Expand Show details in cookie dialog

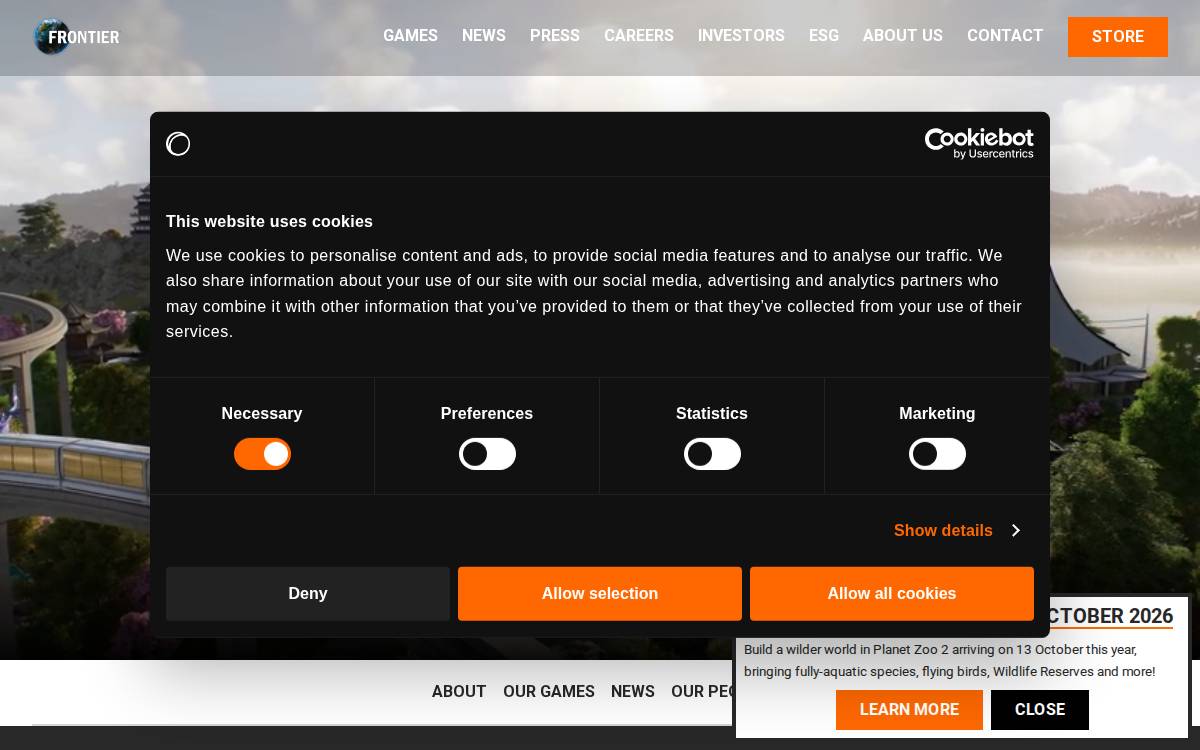[956, 530]
